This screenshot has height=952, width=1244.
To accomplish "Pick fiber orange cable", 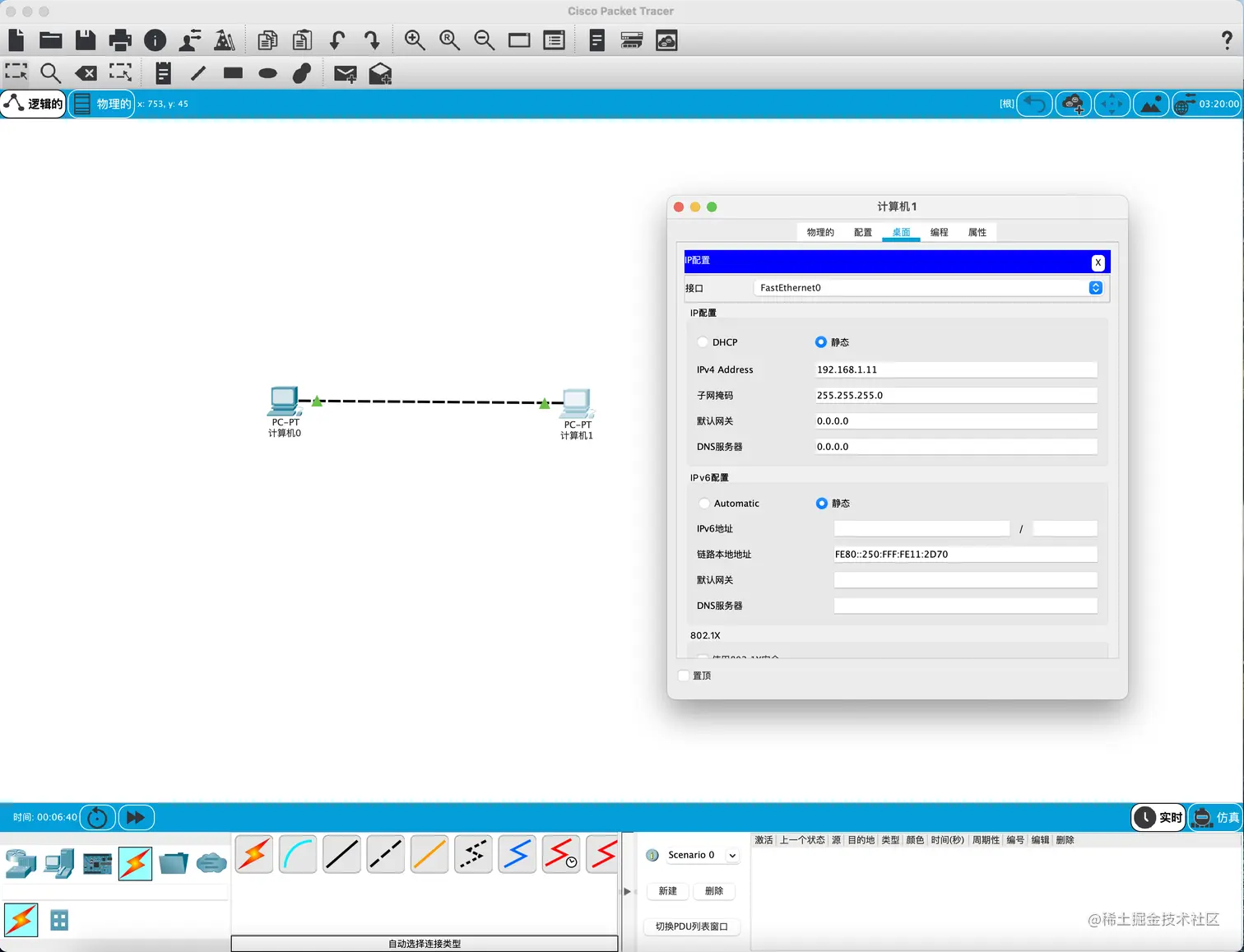I will point(429,854).
